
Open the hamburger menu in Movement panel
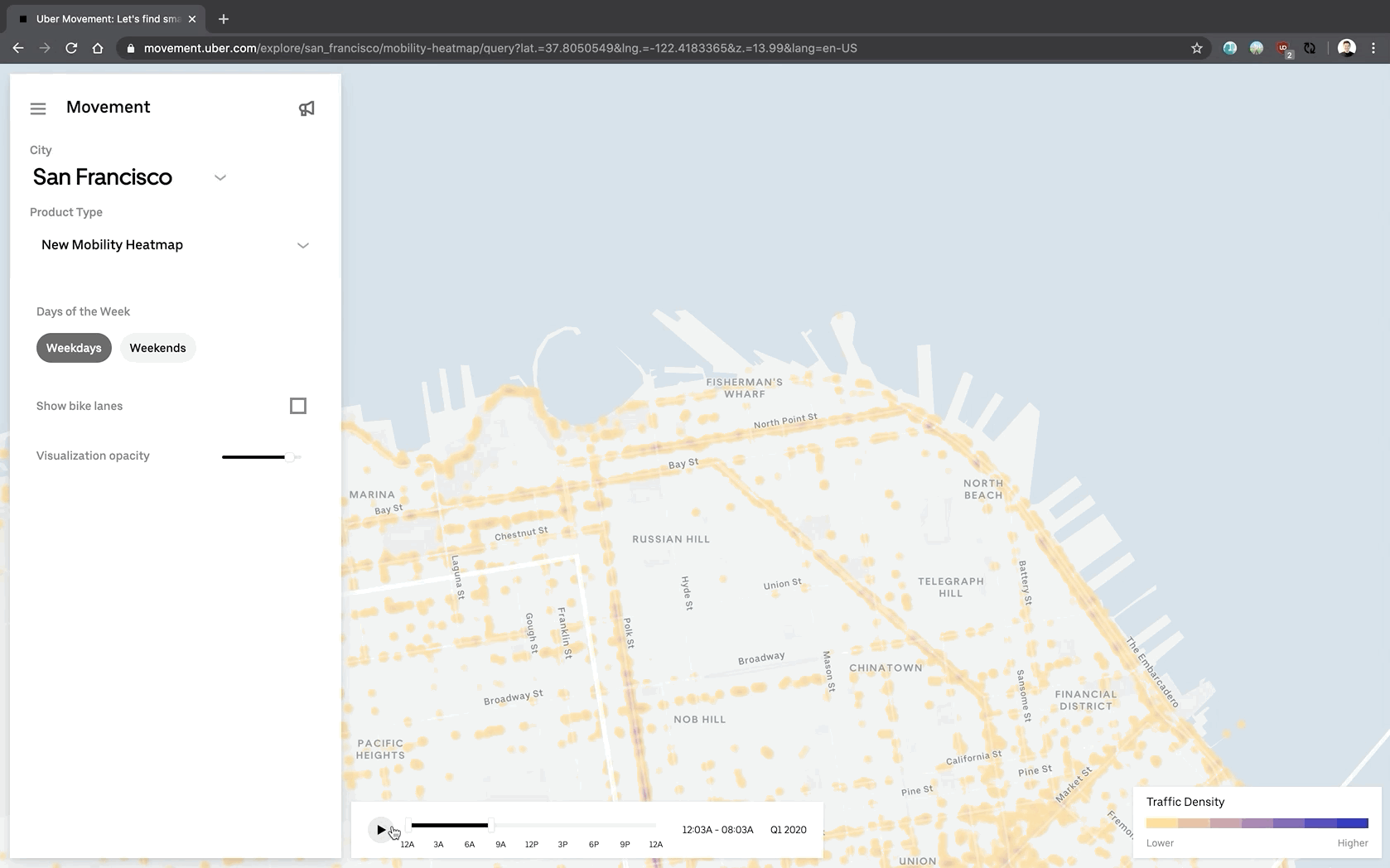coord(38,108)
